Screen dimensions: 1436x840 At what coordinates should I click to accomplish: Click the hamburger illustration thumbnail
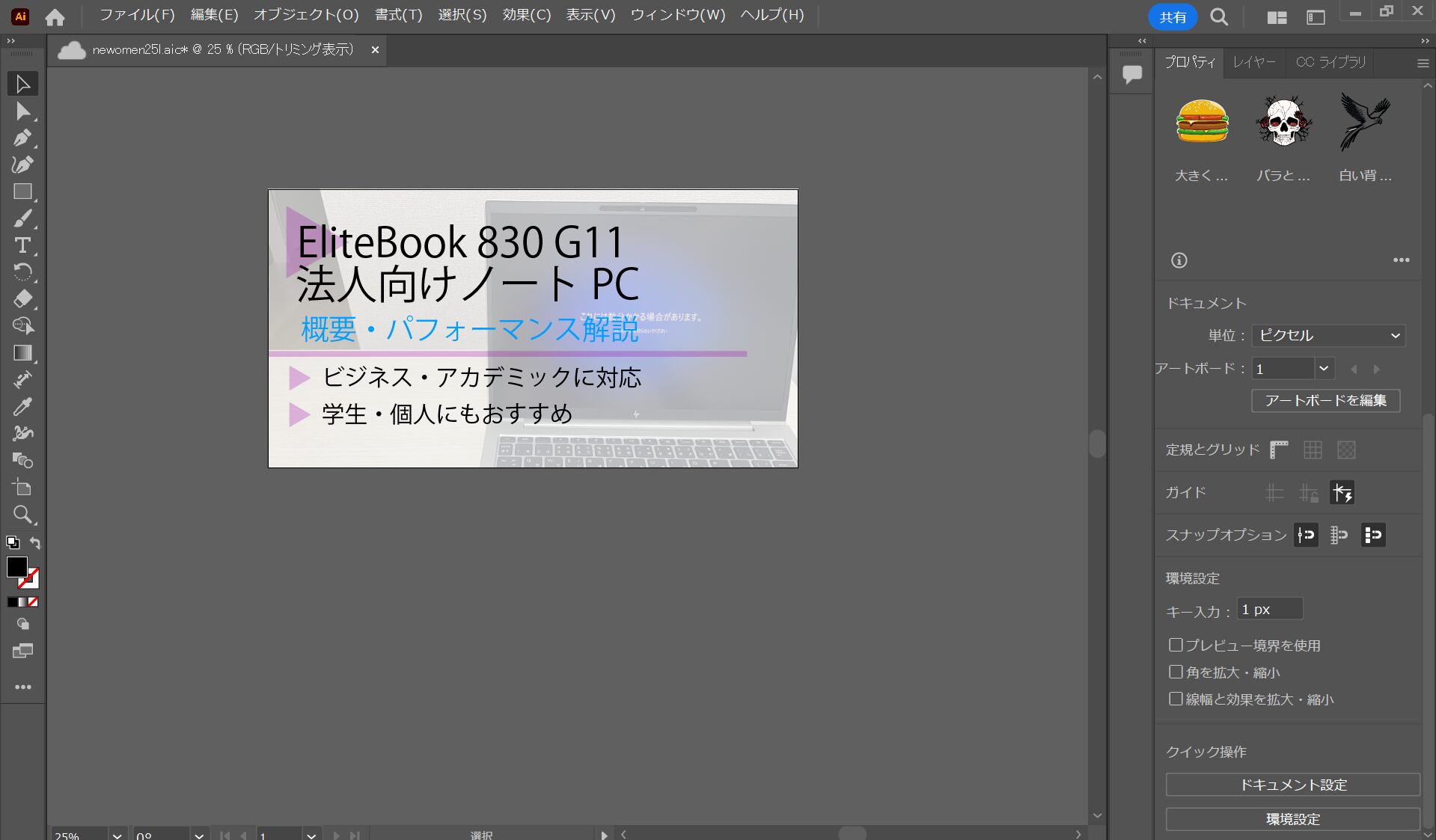point(1202,121)
